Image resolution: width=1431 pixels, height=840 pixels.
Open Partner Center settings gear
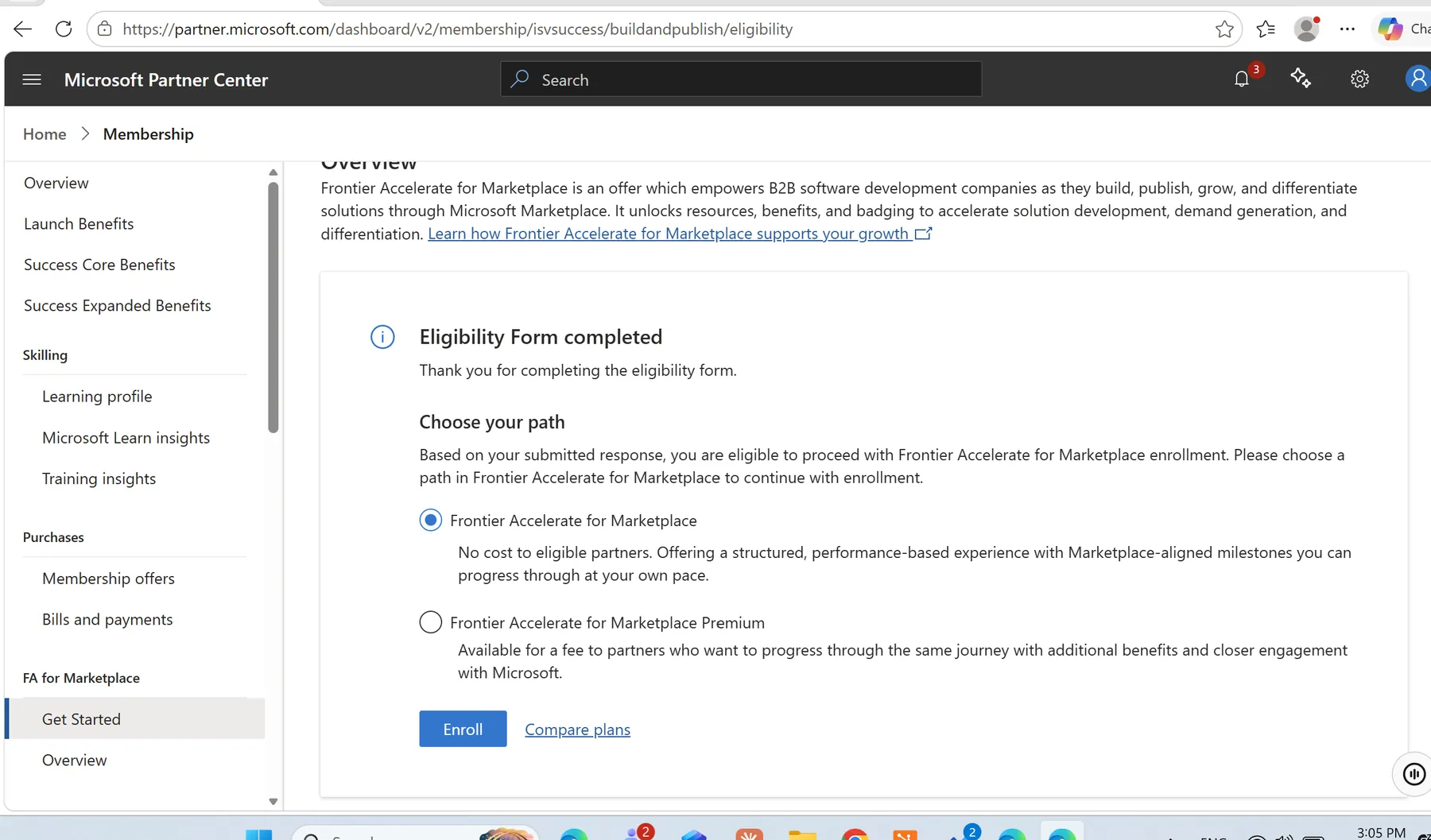pos(1359,79)
